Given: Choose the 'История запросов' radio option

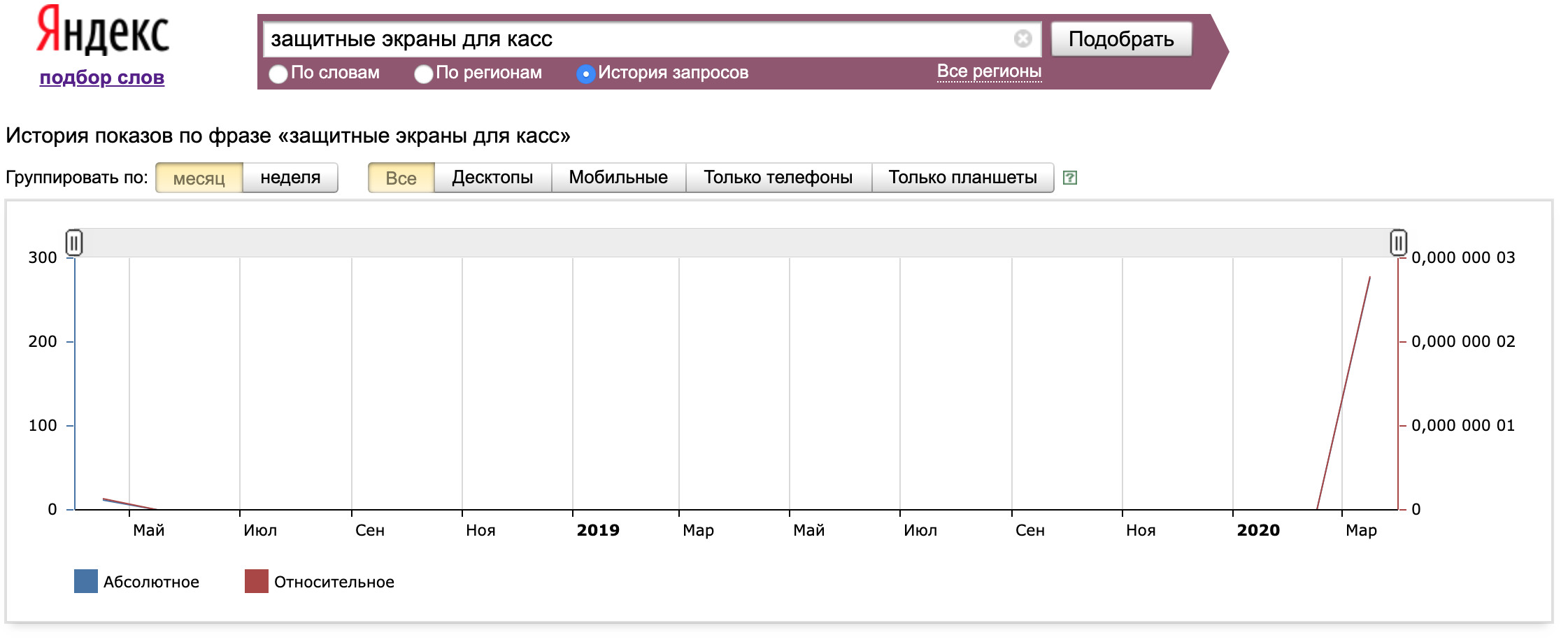Looking at the screenshot, I should (x=585, y=73).
